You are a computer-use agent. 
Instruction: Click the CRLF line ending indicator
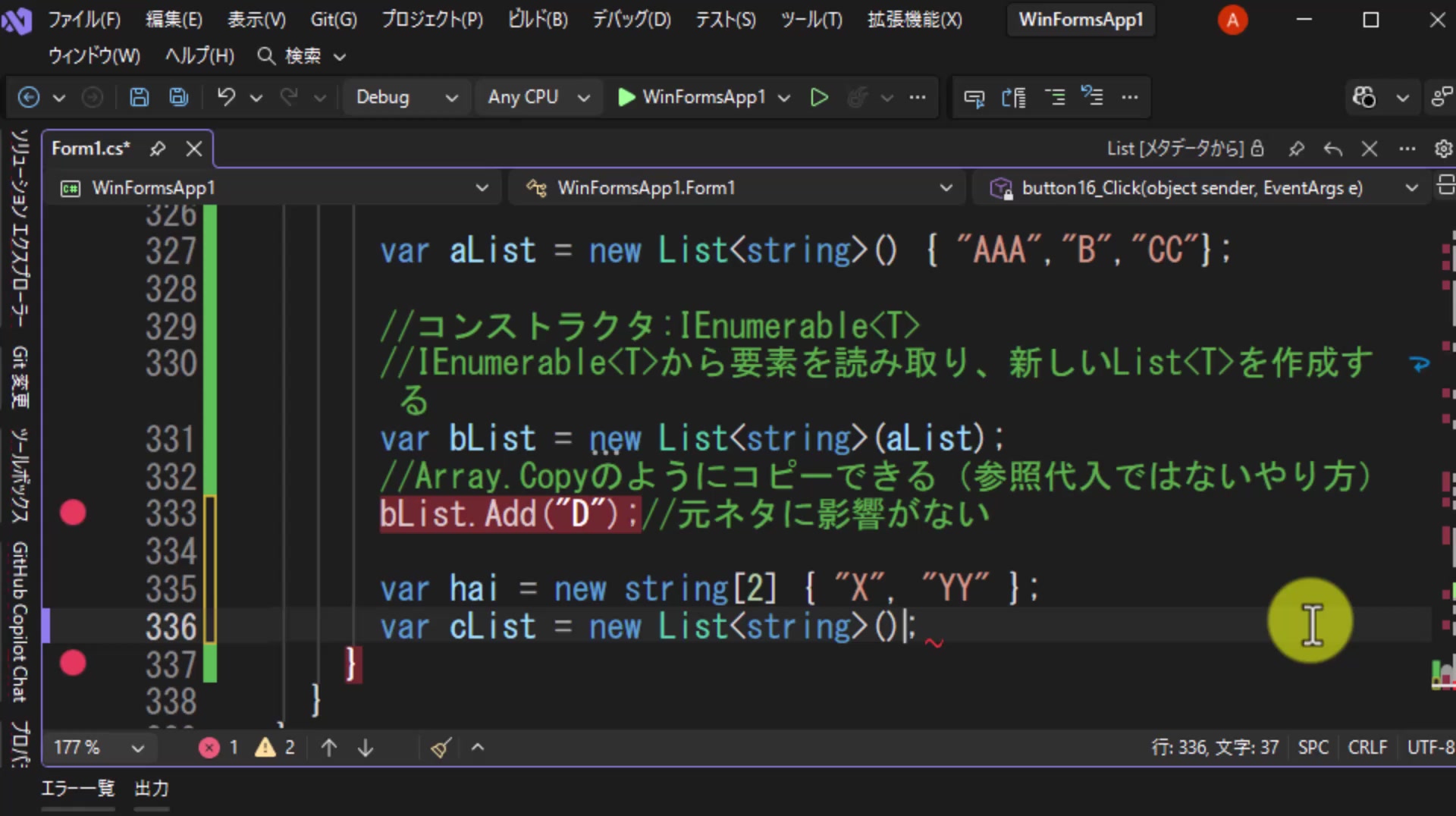pos(1367,748)
